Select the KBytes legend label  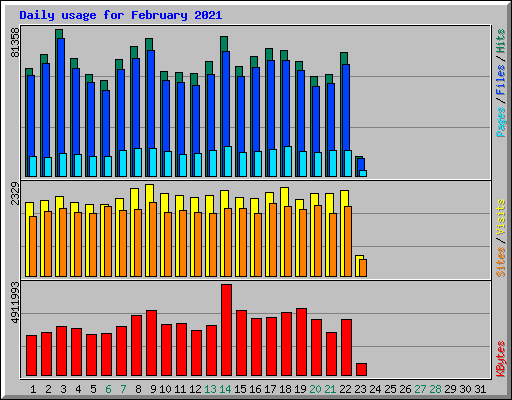pos(501,359)
